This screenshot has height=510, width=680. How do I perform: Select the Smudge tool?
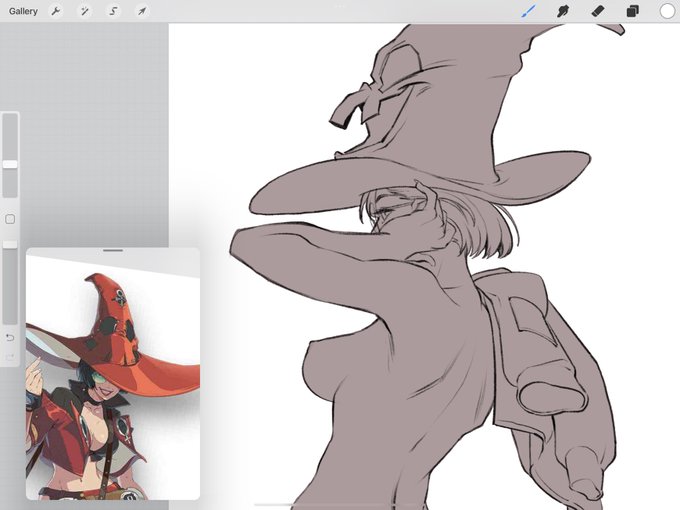pos(563,11)
